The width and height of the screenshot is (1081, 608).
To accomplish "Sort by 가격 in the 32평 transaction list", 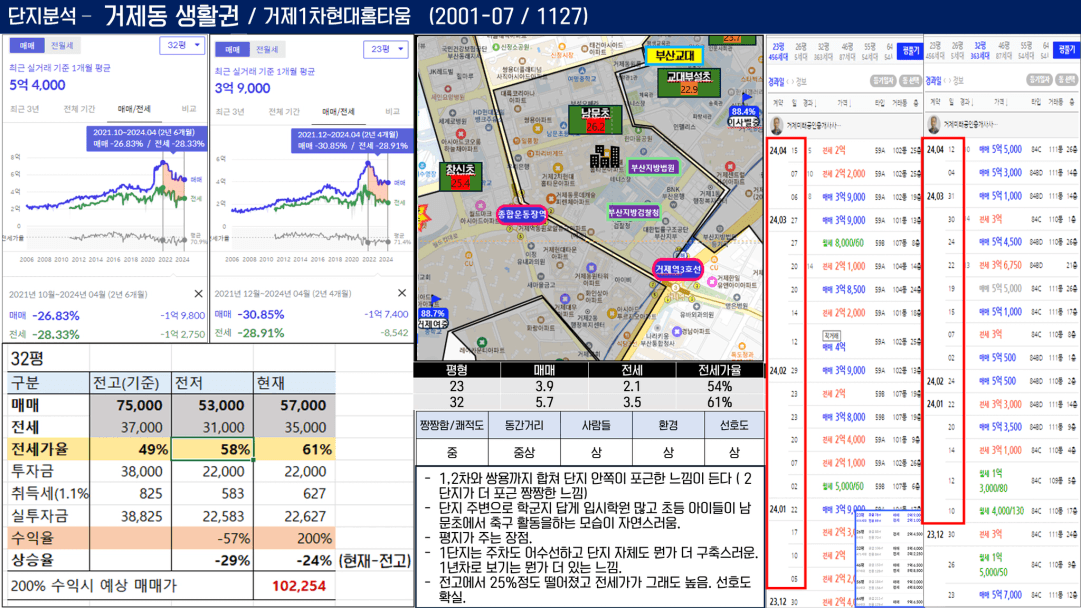I will pyautogui.click(x=1001, y=102).
